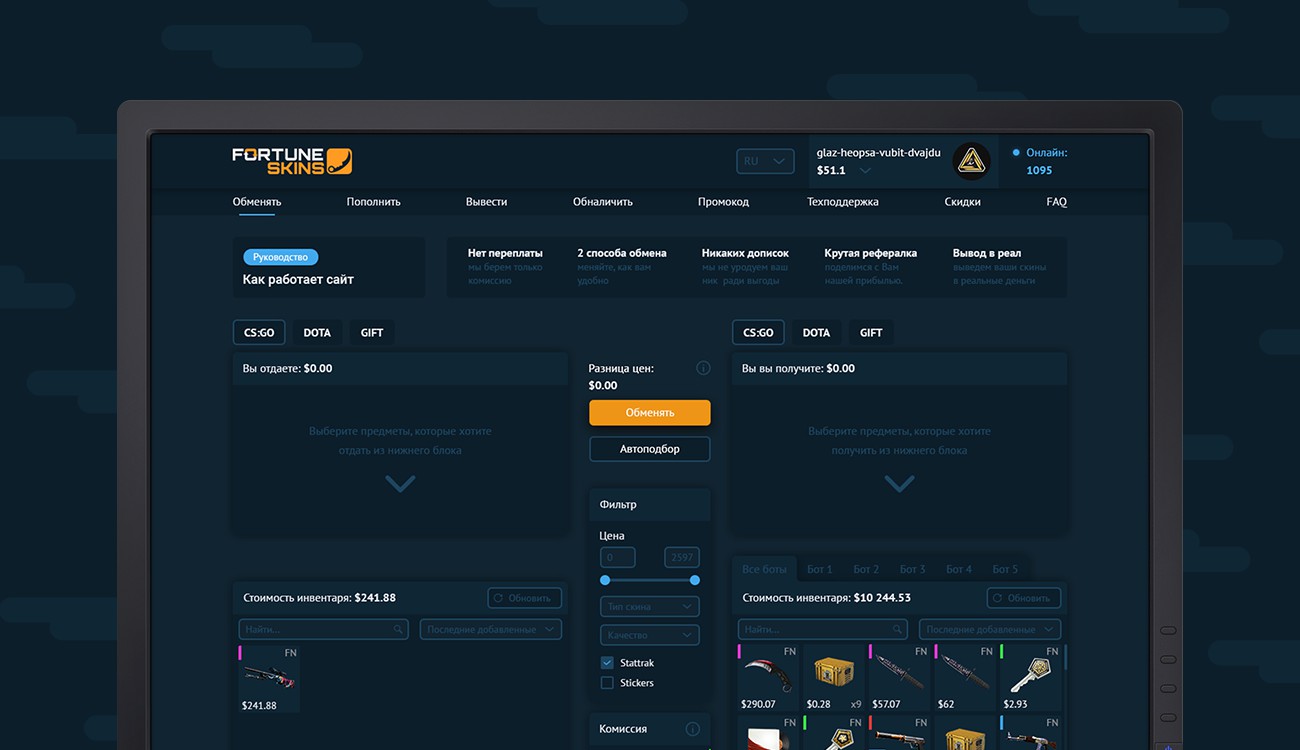Uncheck the Stattrak checkbox
This screenshot has width=1300, height=750.
[607, 663]
